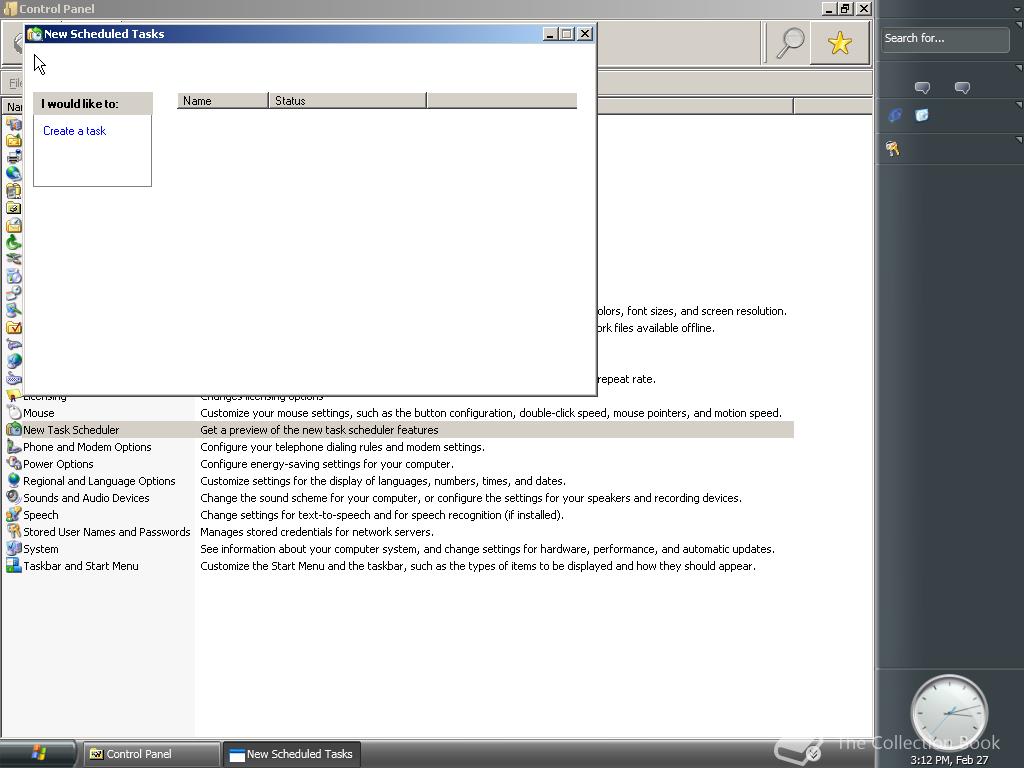Click the Taskbar and Start Menu icon
This screenshot has height=768, width=1024.
tap(14, 566)
